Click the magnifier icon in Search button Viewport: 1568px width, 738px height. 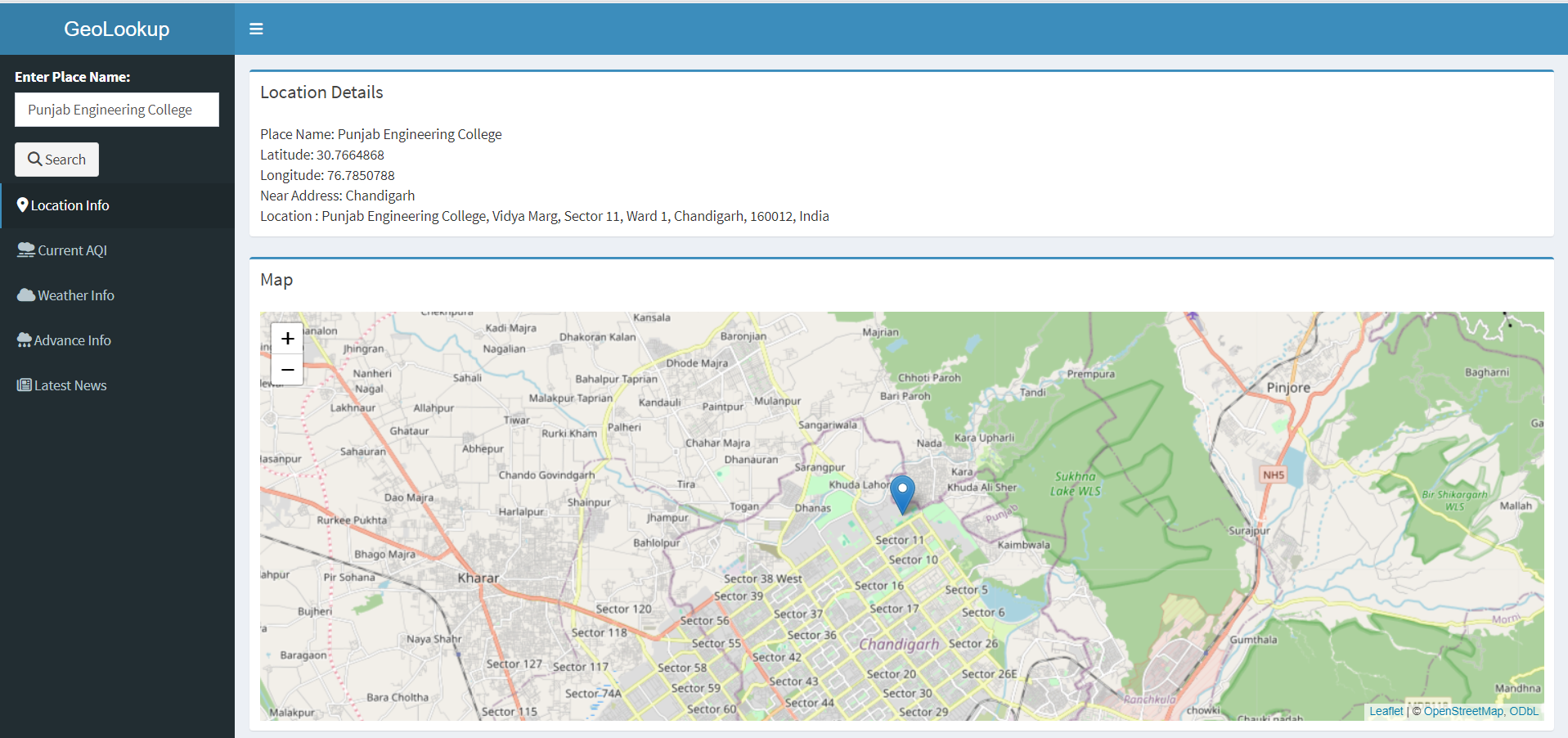pos(34,159)
